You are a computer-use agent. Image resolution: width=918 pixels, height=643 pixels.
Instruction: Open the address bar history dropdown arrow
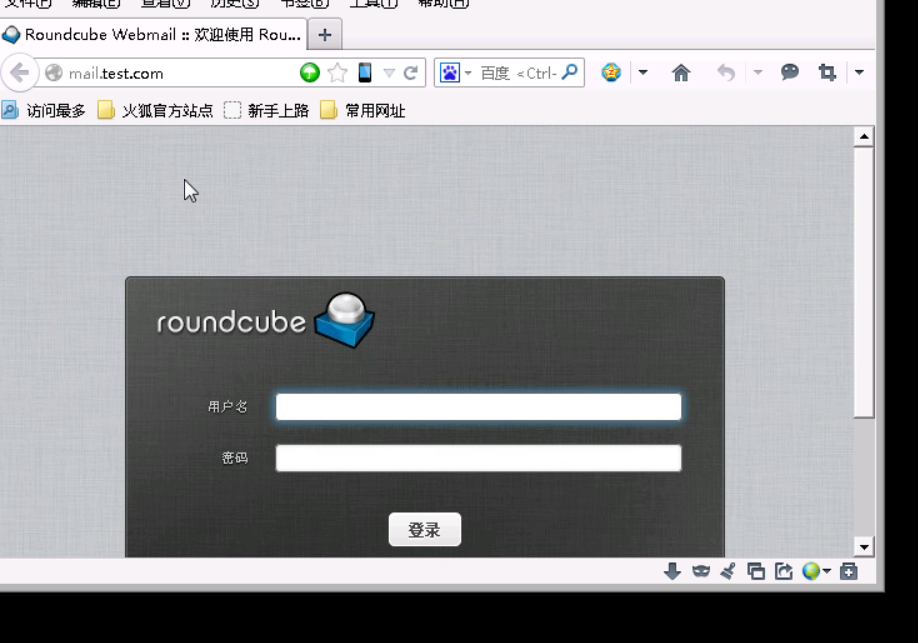pyautogui.click(x=389, y=73)
